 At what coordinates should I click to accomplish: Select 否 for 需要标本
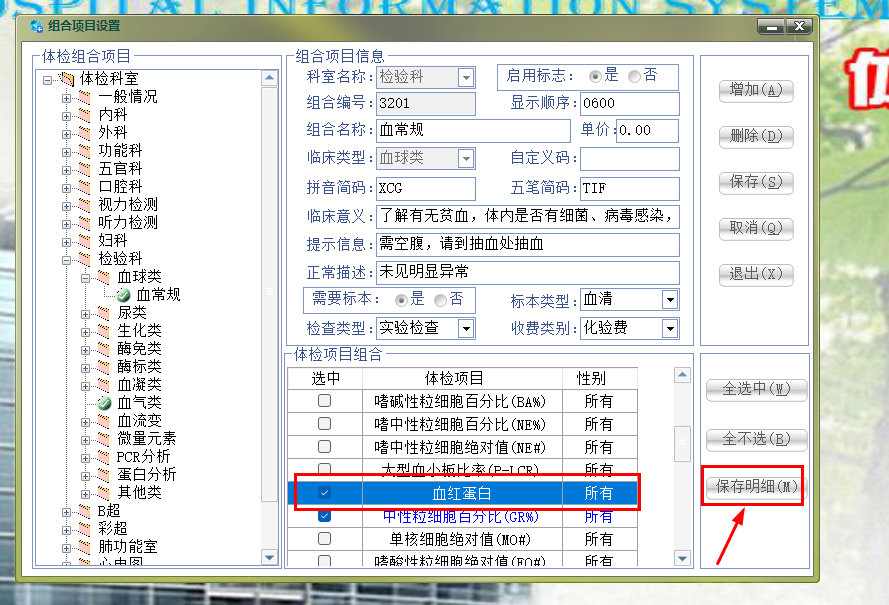click(x=441, y=300)
